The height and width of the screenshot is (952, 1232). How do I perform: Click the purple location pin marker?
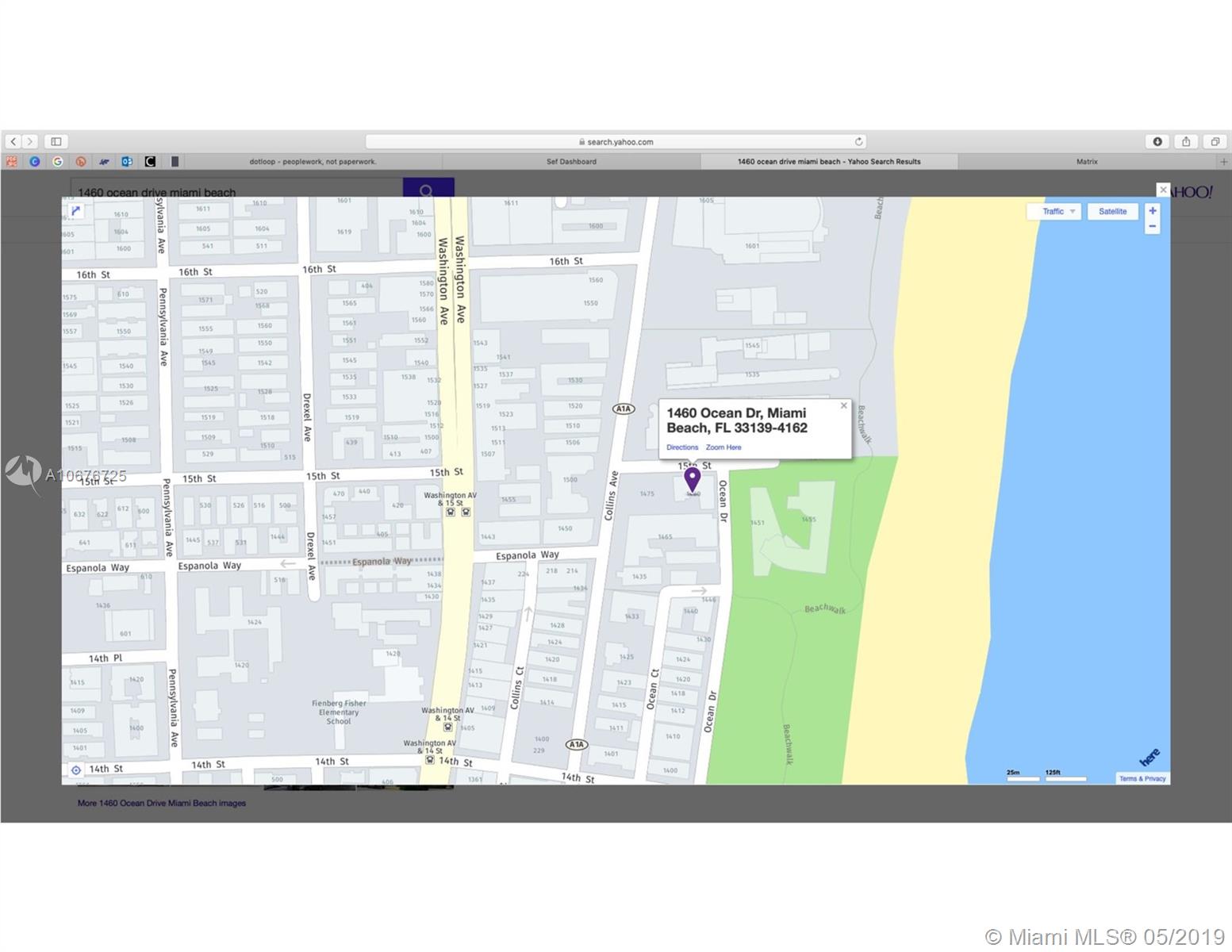693,479
